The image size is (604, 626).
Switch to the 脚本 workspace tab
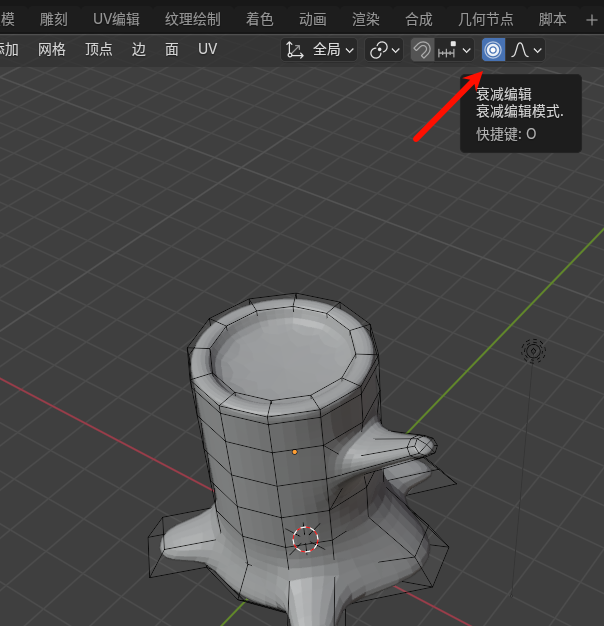[x=552, y=19]
